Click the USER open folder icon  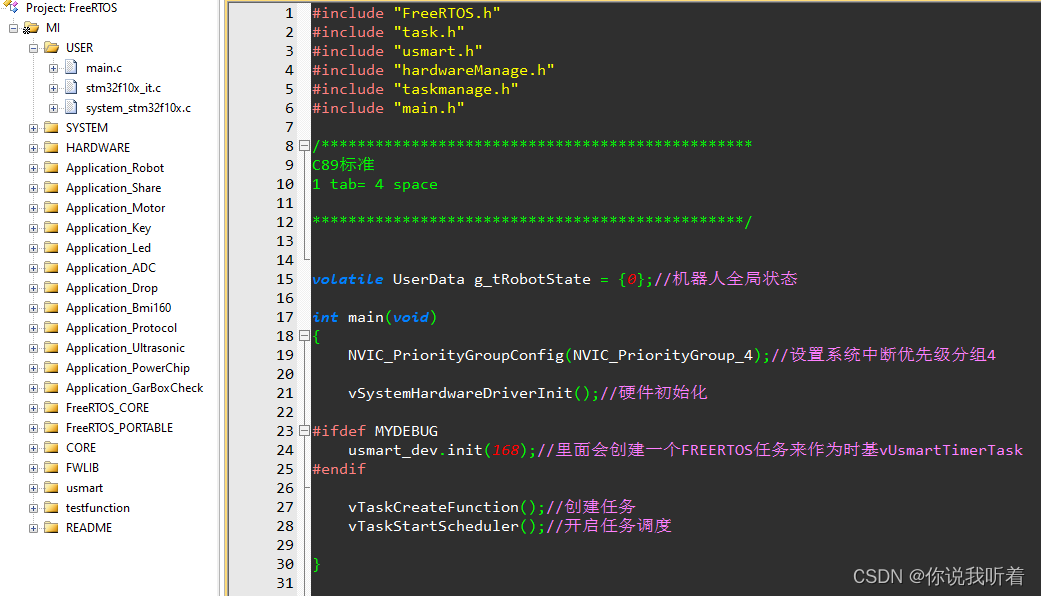click(x=51, y=48)
